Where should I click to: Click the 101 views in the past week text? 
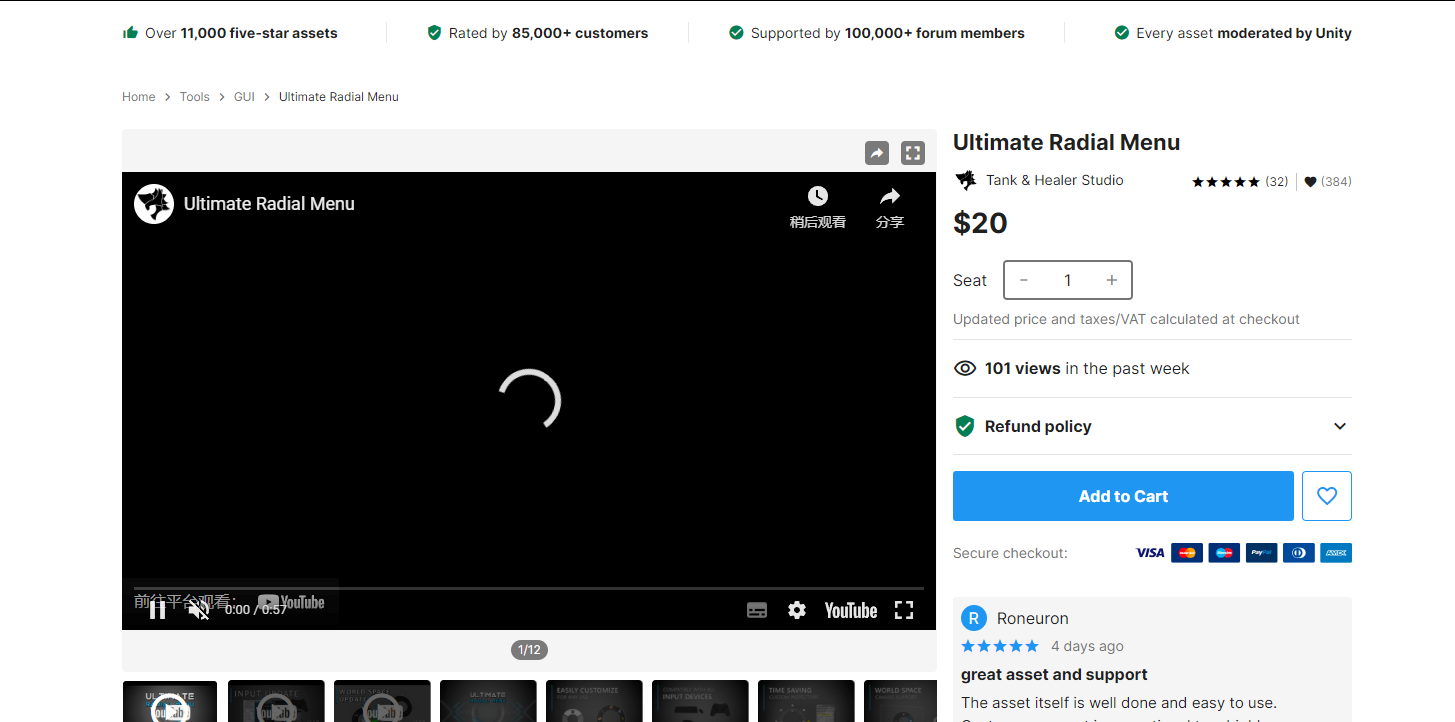pyautogui.click(x=1087, y=369)
